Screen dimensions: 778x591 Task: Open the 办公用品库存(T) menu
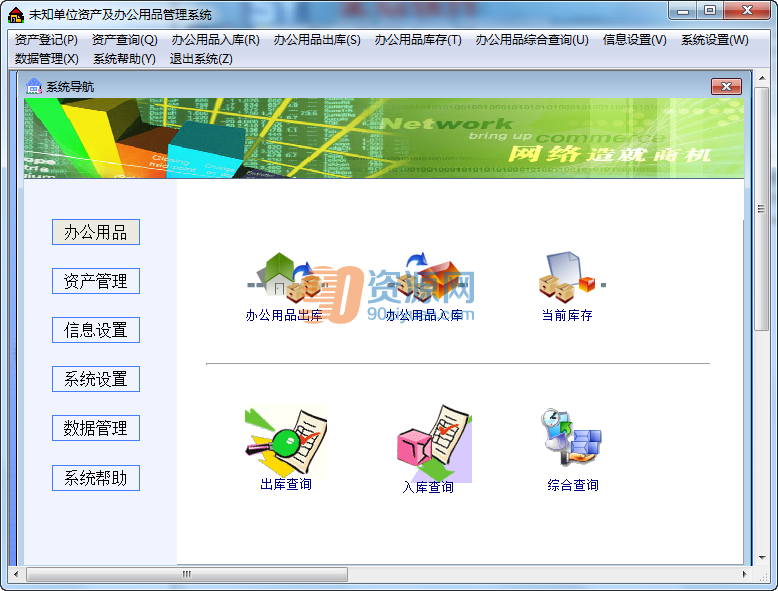[418, 40]
